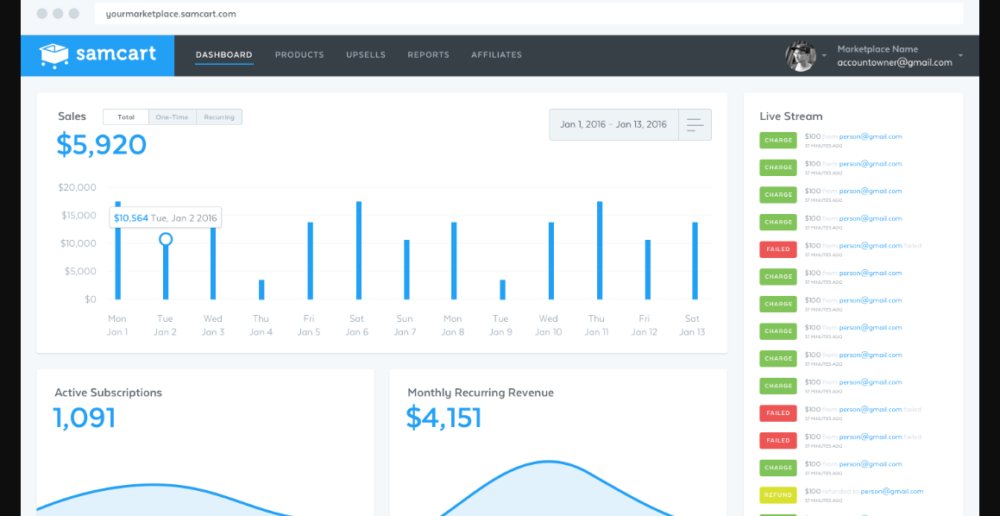
Task: Click the SamCart logo in the header
Action: click(97, 55)
